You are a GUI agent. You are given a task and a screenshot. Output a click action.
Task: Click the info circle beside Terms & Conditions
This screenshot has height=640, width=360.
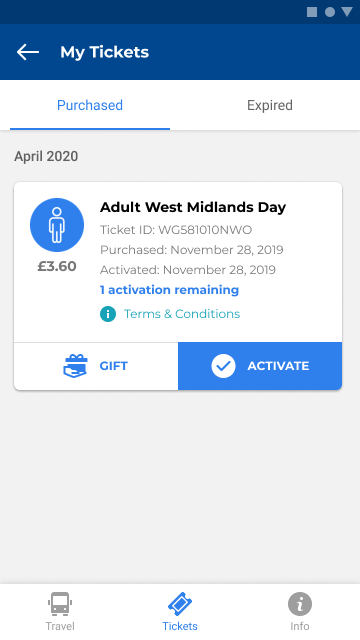(x=108, y=314)
